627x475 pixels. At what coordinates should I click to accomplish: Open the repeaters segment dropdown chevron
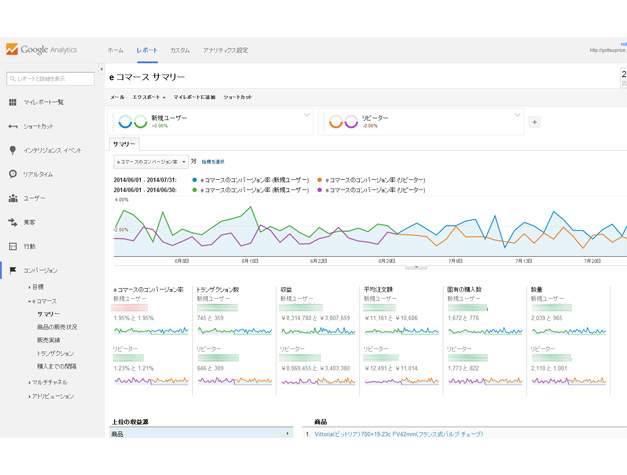[x=517, y=115]
